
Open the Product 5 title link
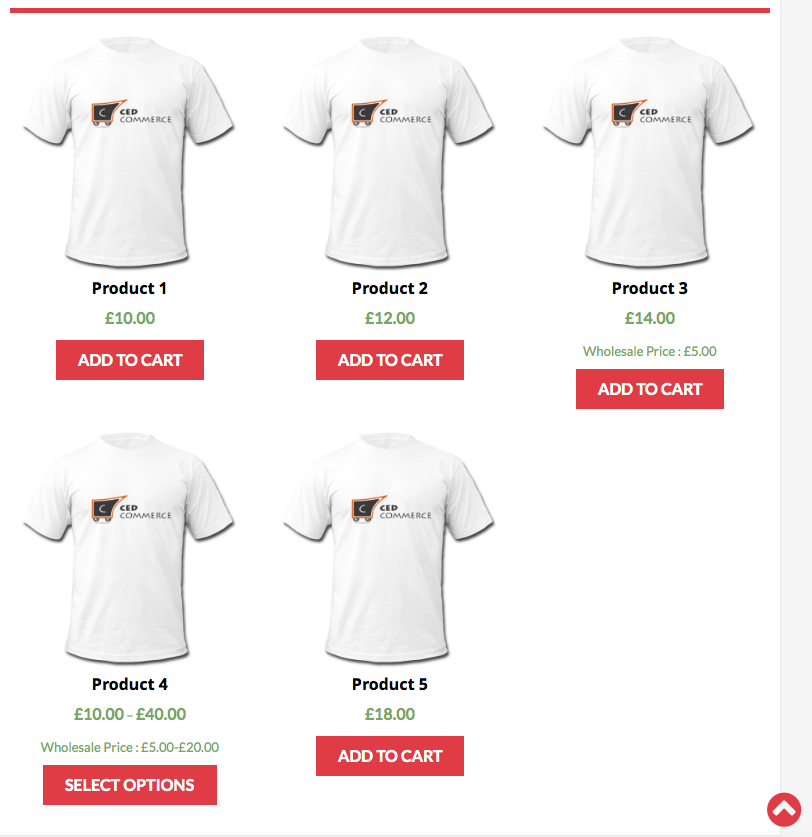390,684
